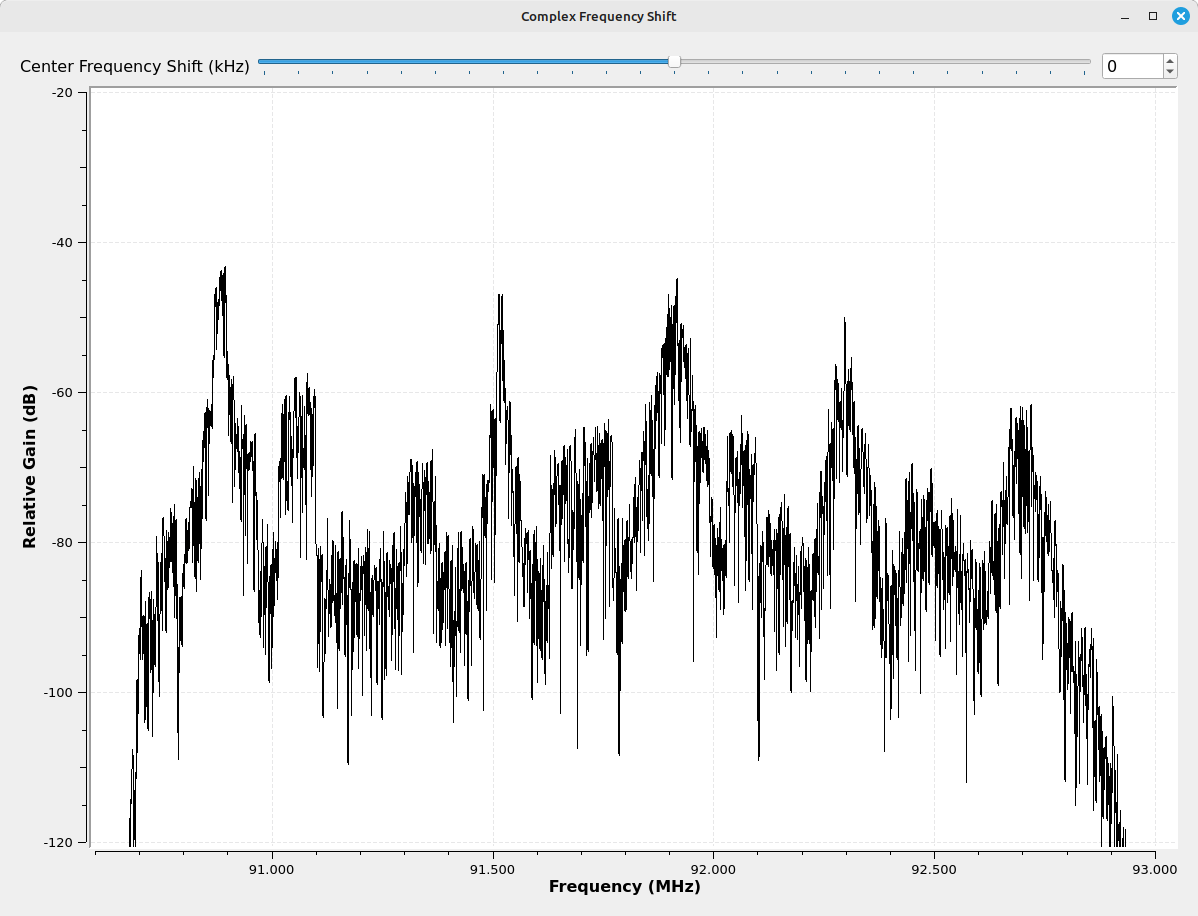Click the Relative Gain (dB) axis label

[x=29, y=467]
